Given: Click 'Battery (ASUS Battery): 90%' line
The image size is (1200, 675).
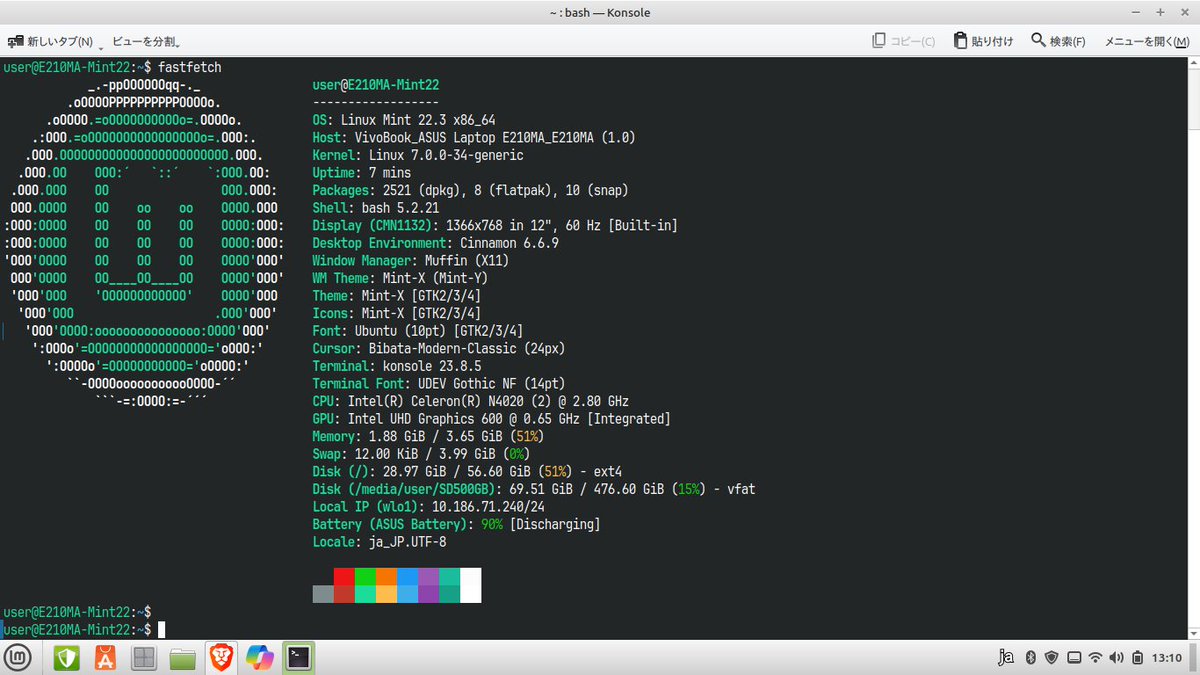Looking at the screenshot, I should pyautogui.click(x=457, y=525).
